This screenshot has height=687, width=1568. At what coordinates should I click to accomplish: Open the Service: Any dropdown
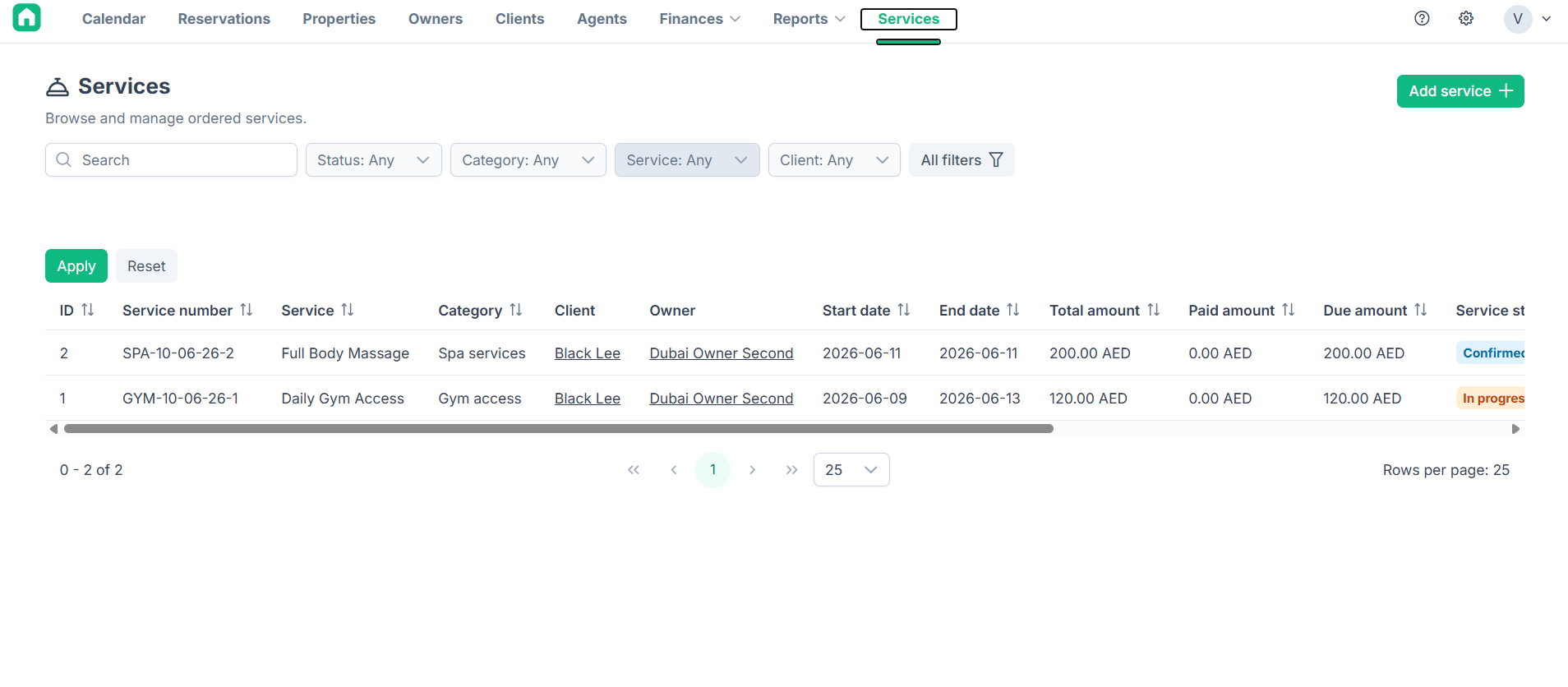tap(687, 160)
